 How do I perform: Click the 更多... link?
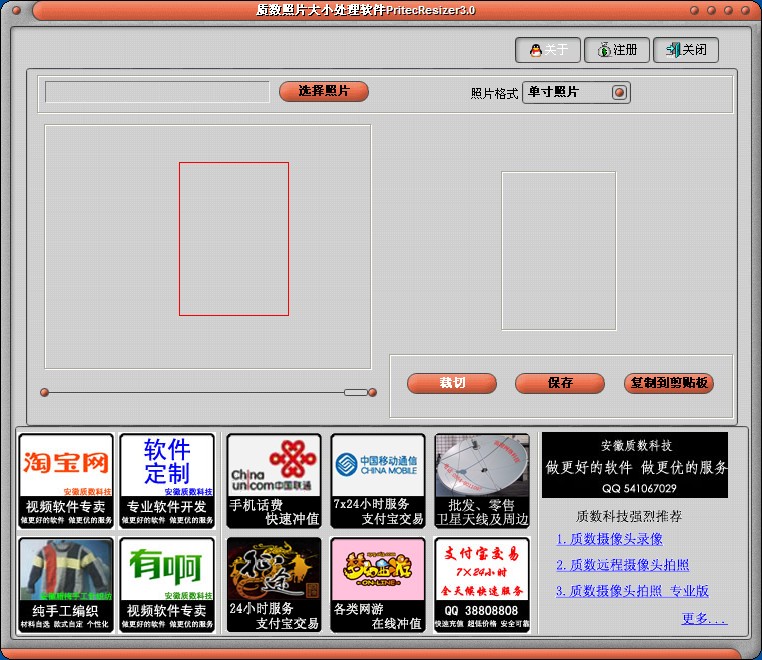pos(704,618)
